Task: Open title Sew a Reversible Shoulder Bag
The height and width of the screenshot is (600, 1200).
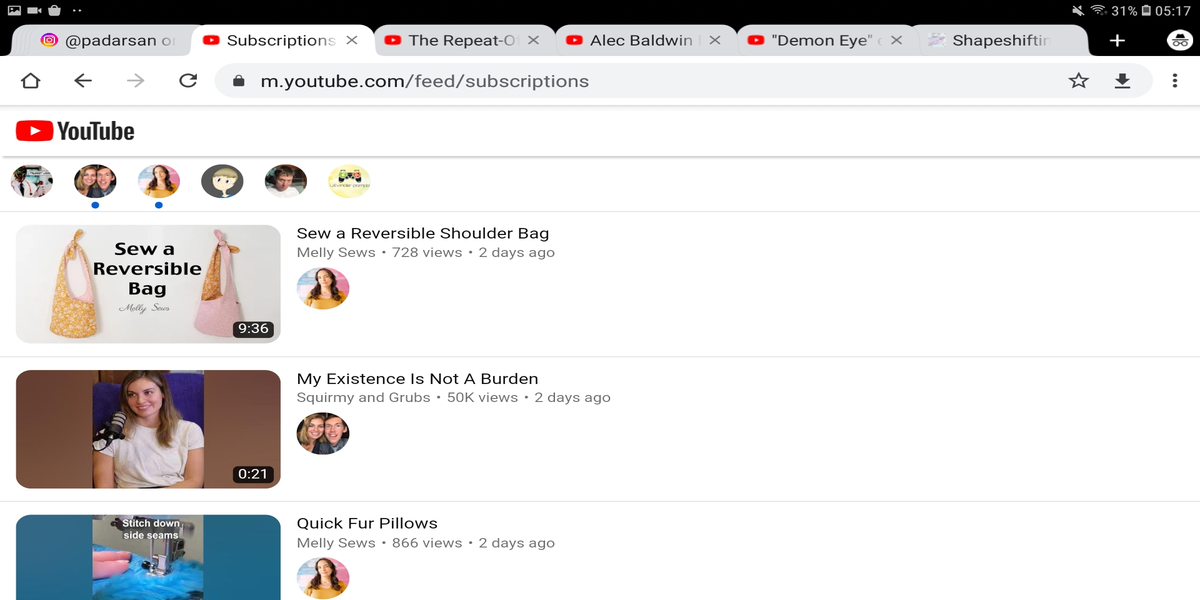Action: (423, 233)
